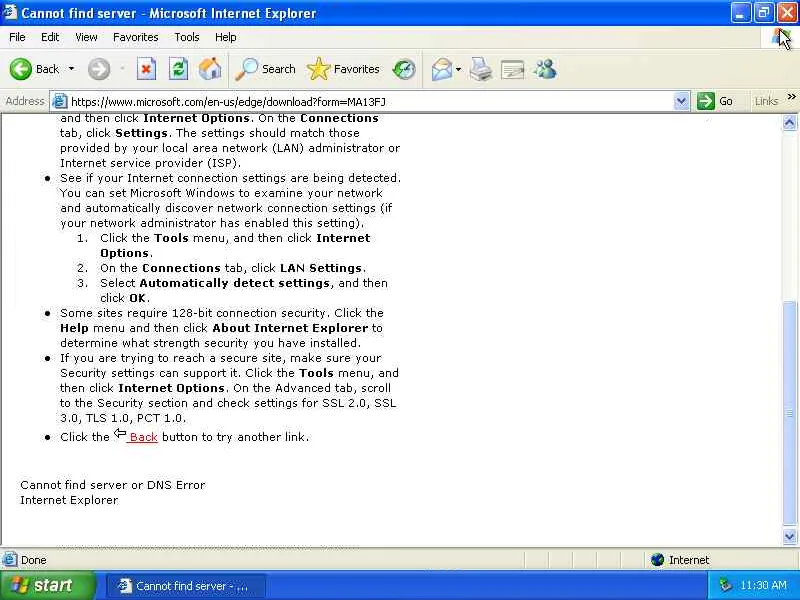Expand the Address bar dropdown arrow
The width and height of the screenshot is (800, 600).
coord(681,102)
